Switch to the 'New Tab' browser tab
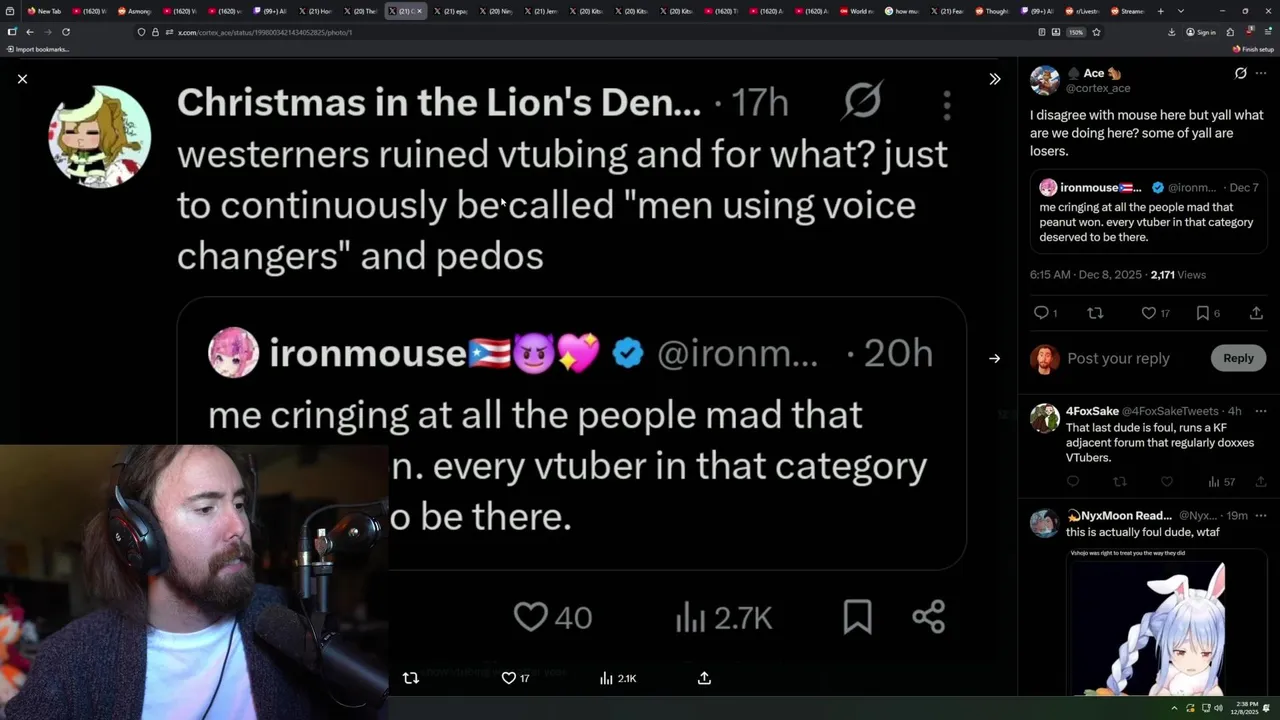Screen dimensions: 1280x720 (x=44, y=11)
